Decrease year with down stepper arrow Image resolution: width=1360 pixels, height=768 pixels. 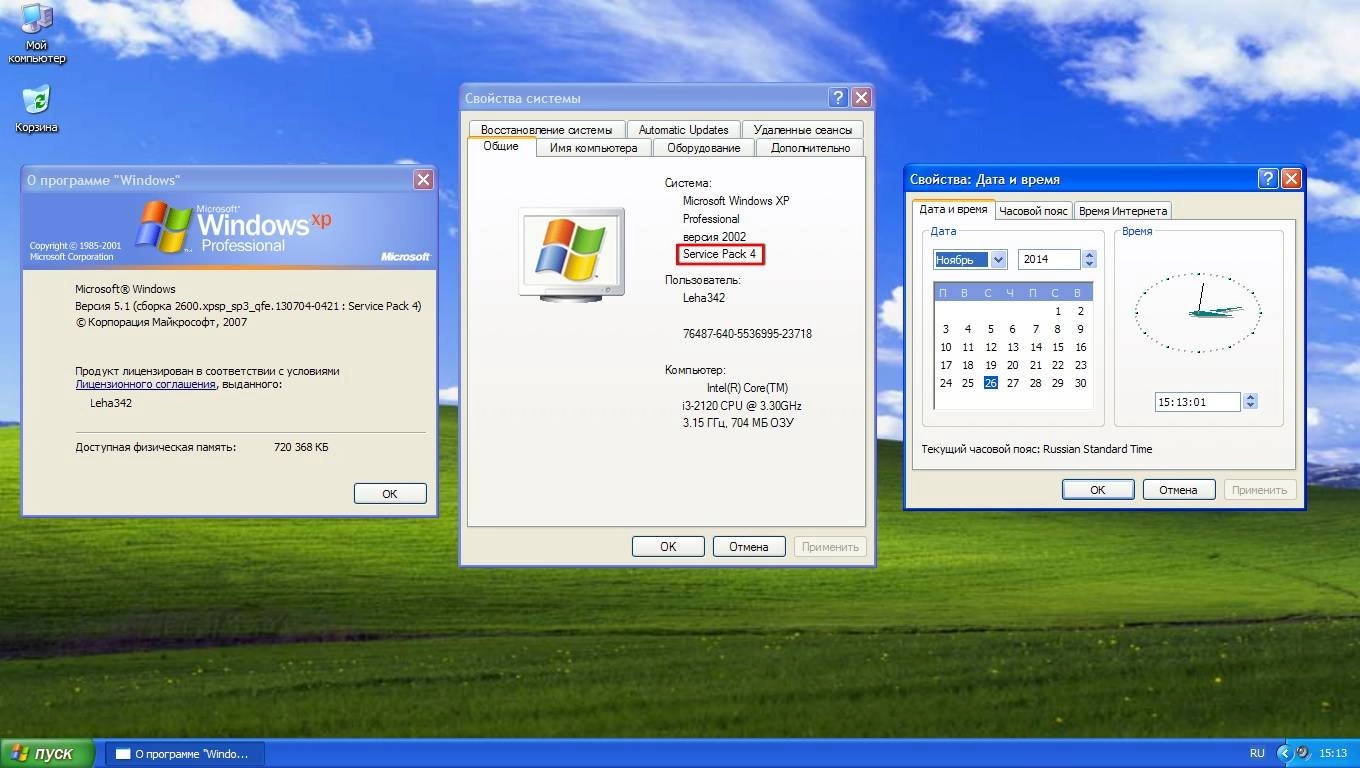point(1089,264)
